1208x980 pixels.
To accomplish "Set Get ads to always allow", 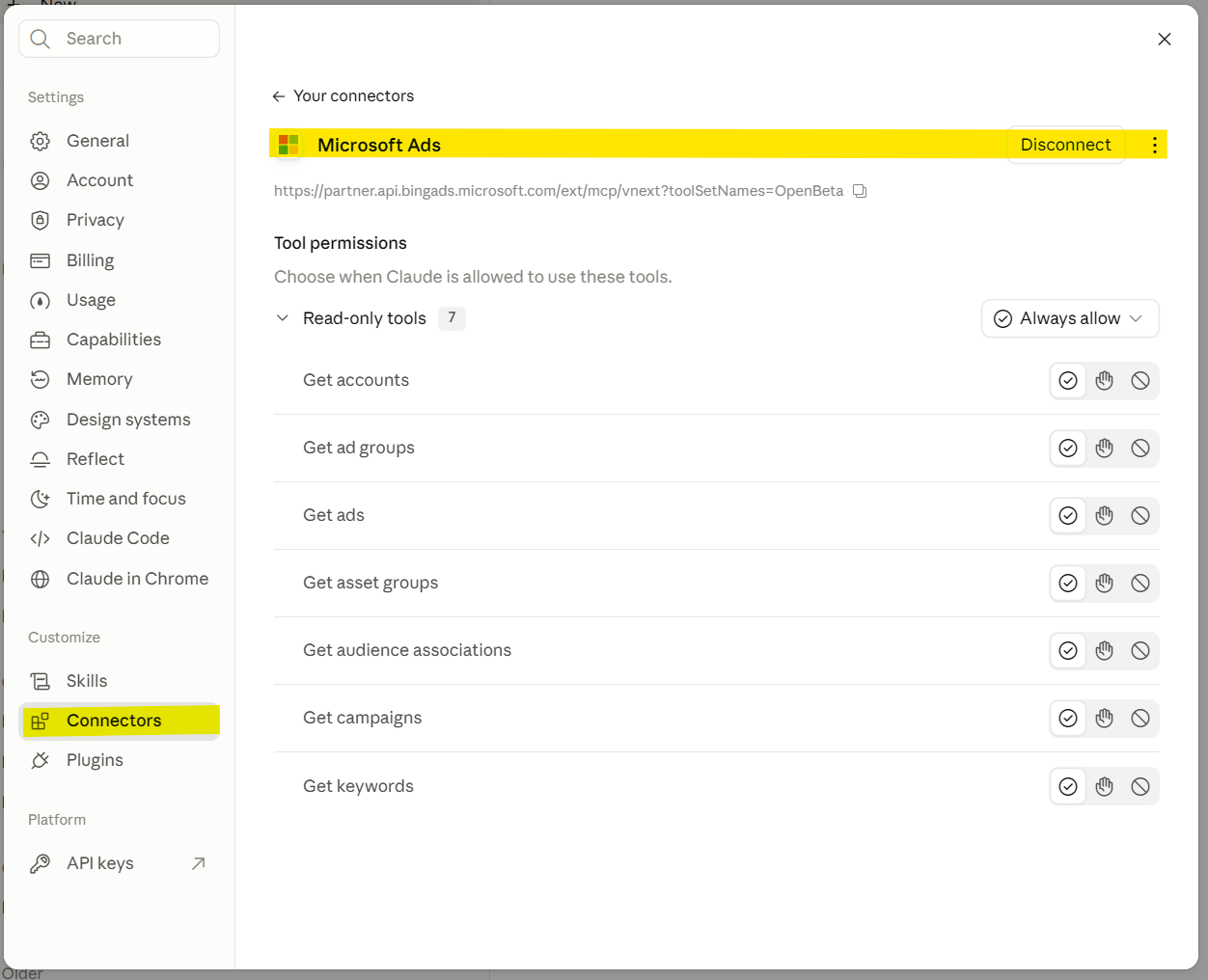I will point(1068,516).
